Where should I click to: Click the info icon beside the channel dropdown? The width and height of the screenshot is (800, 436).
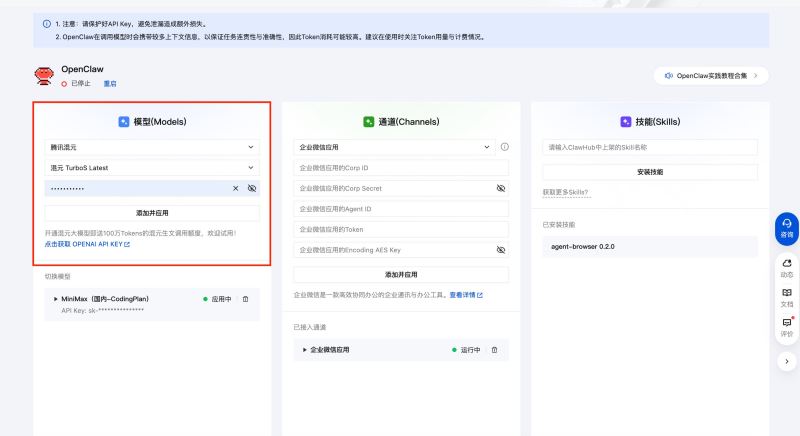pos(505,147)
